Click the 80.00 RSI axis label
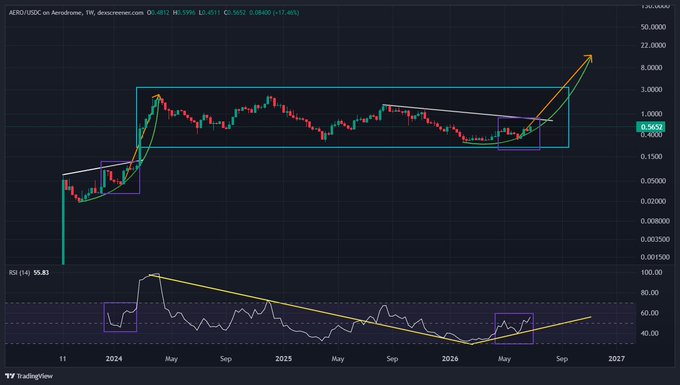Viewport: 680px width, 385px height. 650,293
